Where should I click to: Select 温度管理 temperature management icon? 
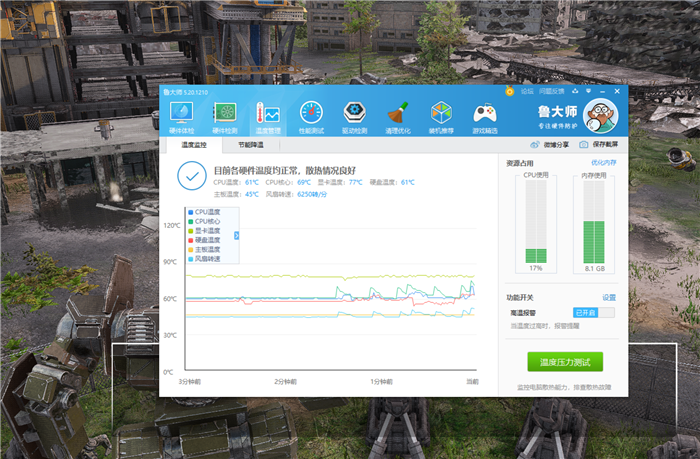click(x=268, y=117)
